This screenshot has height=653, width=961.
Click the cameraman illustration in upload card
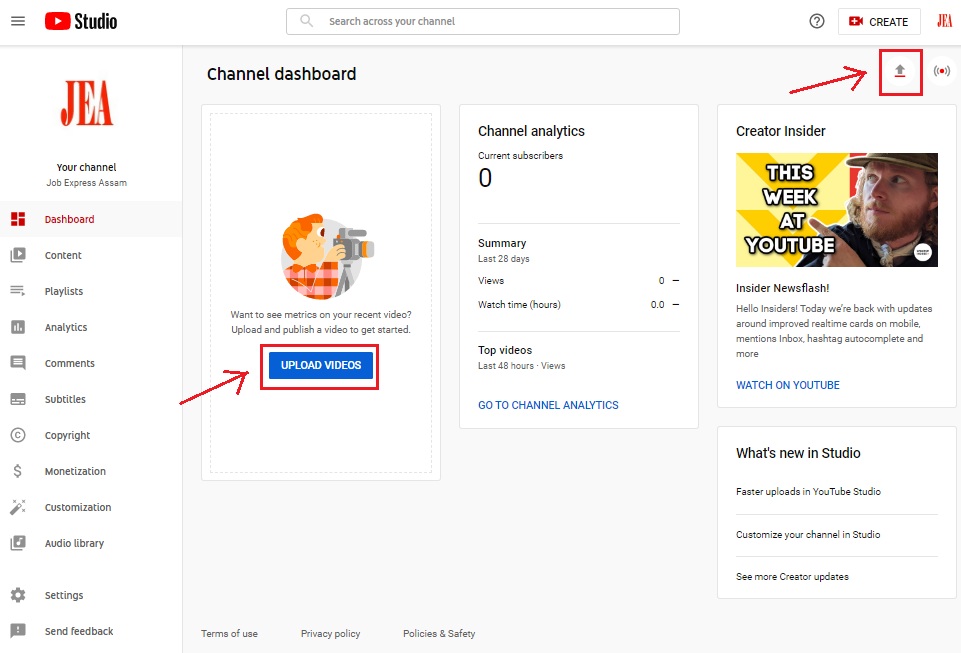(x=326, y=257)
